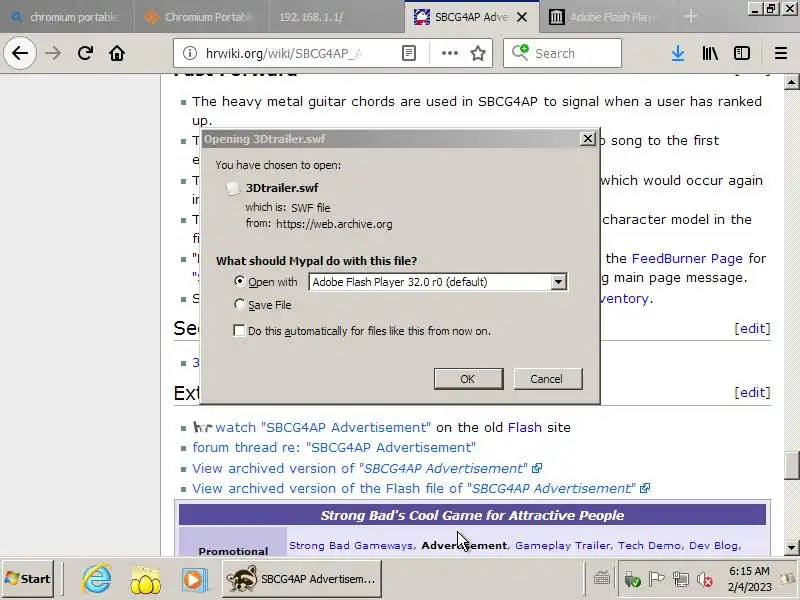Click the search engine magnifier icon
800x600 pixels.
click(520, 53)
